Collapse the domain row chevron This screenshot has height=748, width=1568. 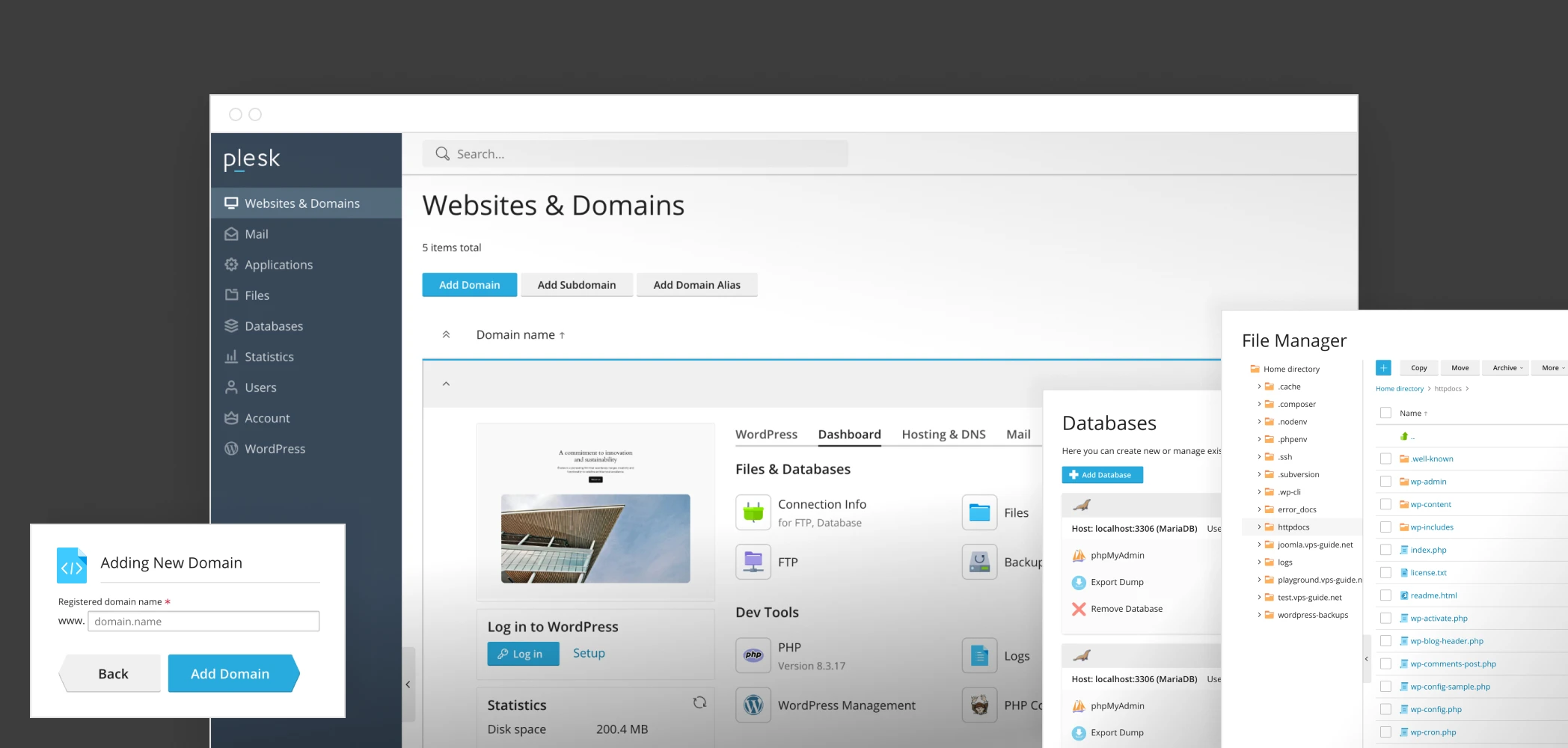pyautogui.click(x=446, y=384)
